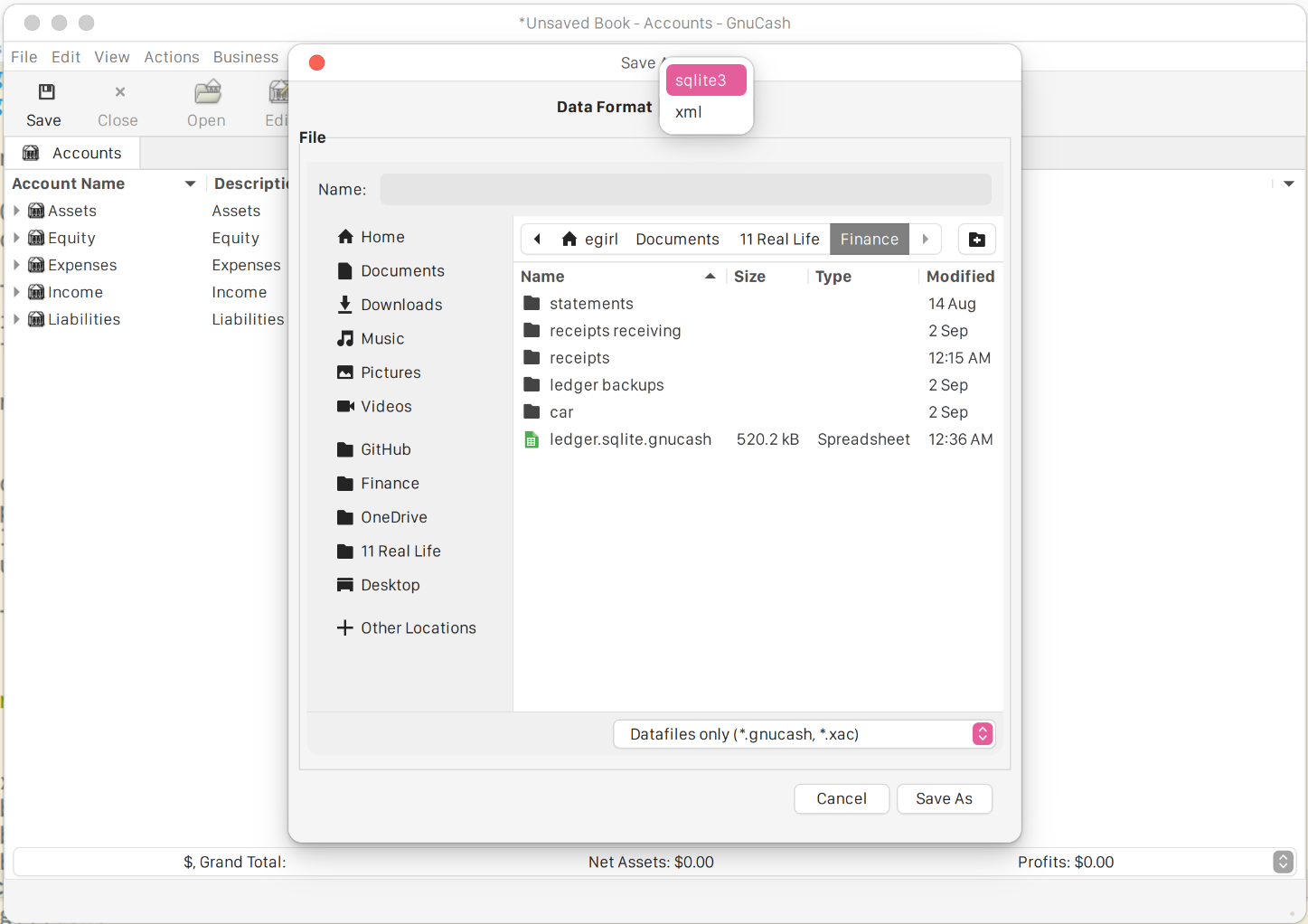Open the Music location in the sidebar
Viewport: 1308px width, 924px height.
click(x=381, y=338)
